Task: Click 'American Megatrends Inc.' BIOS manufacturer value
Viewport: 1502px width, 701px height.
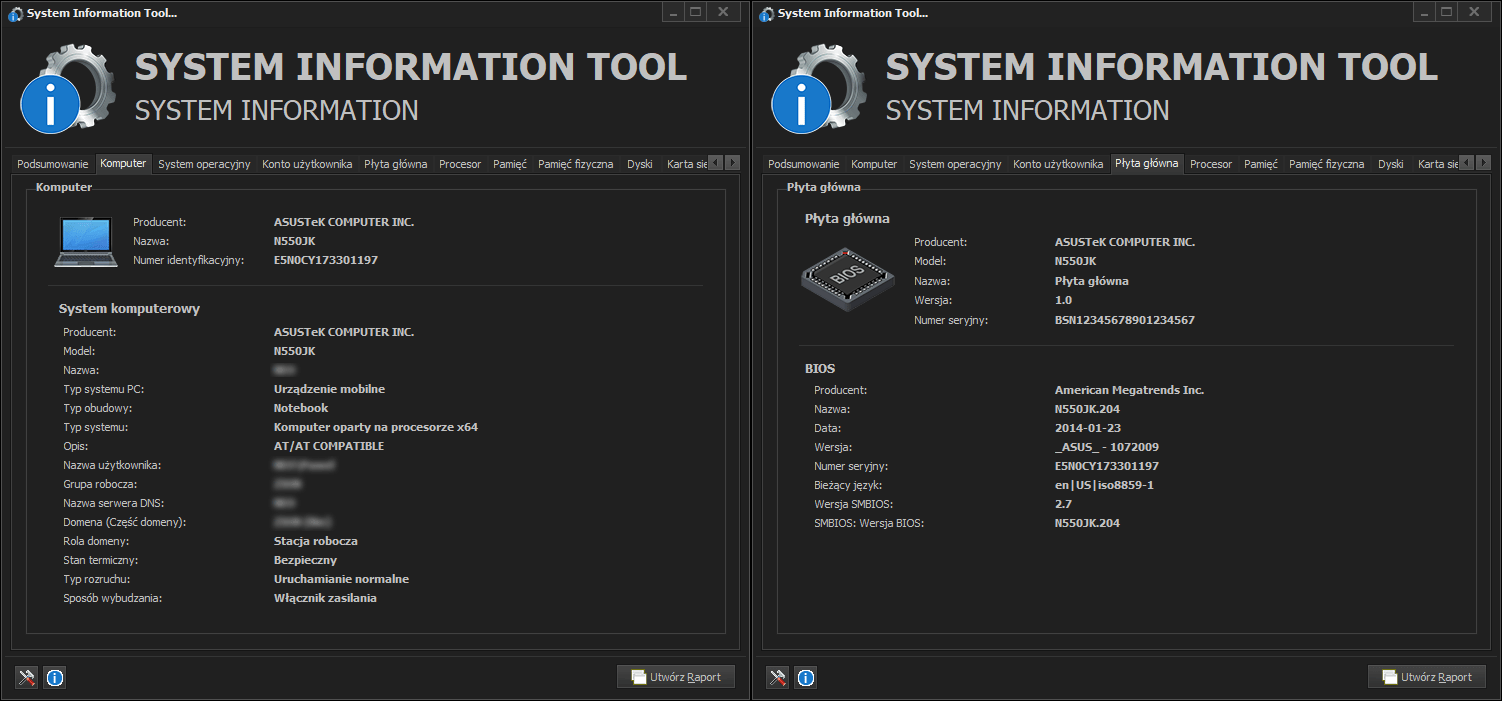Action: [1129, 390]
